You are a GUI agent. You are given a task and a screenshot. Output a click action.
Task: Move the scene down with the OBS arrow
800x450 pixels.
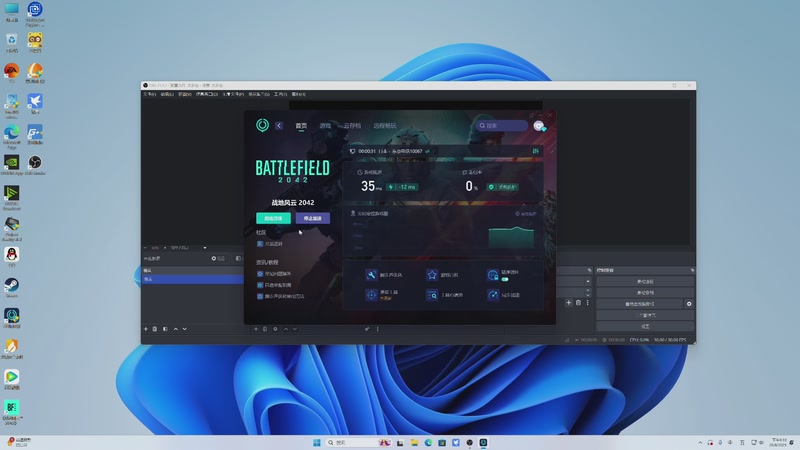click(x=185, y=329)
